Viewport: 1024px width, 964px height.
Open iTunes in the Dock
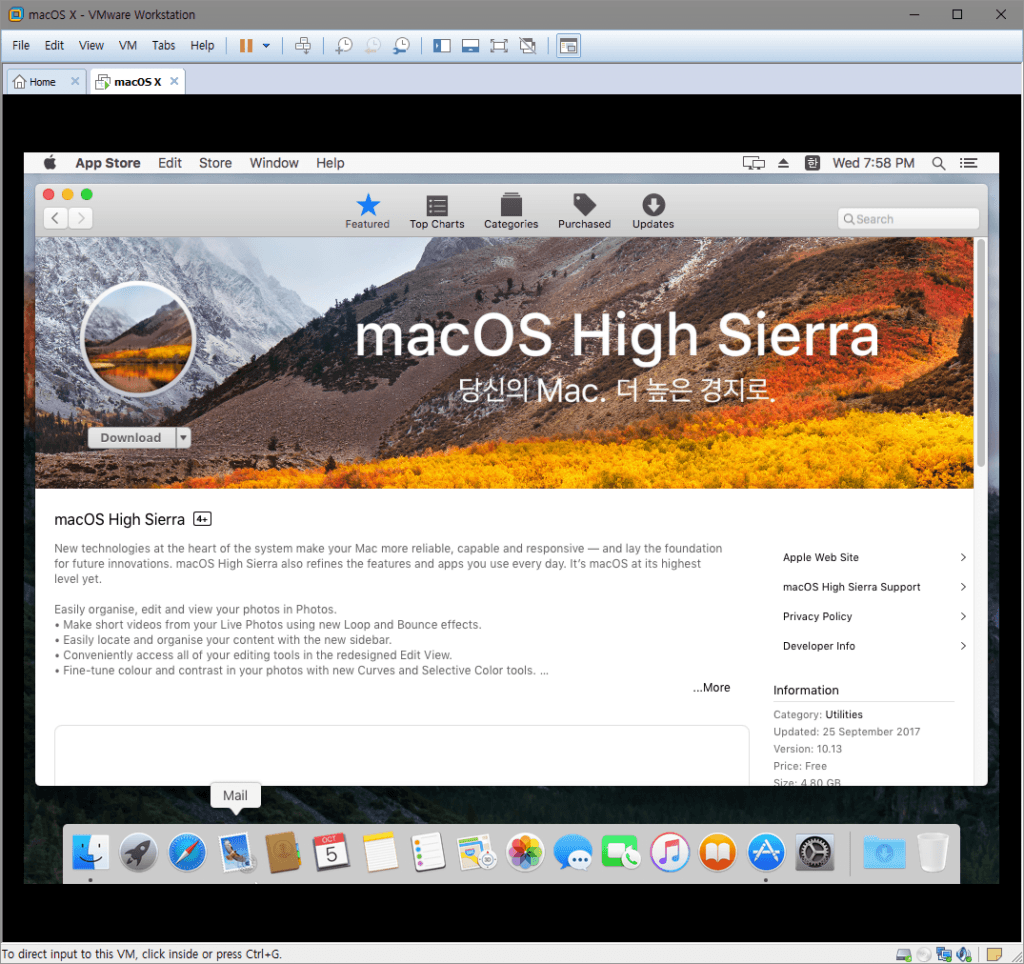click(x=669, y=852)
